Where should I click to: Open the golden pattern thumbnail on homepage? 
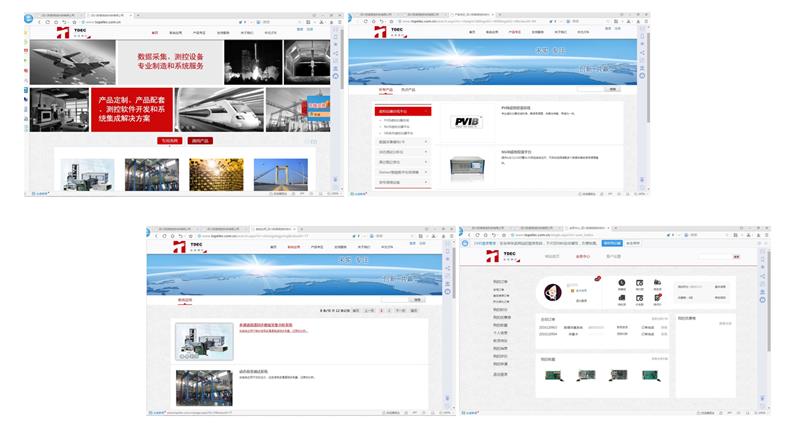point(216,174)
